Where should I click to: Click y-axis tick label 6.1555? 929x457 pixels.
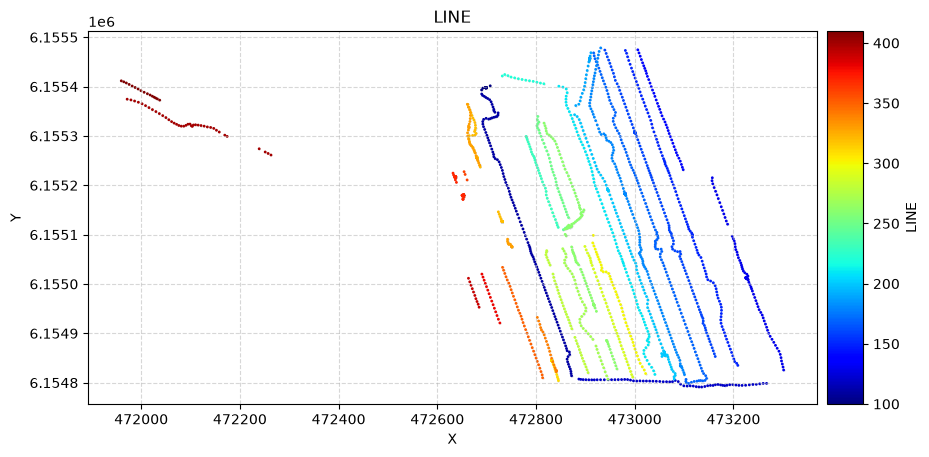53,38
